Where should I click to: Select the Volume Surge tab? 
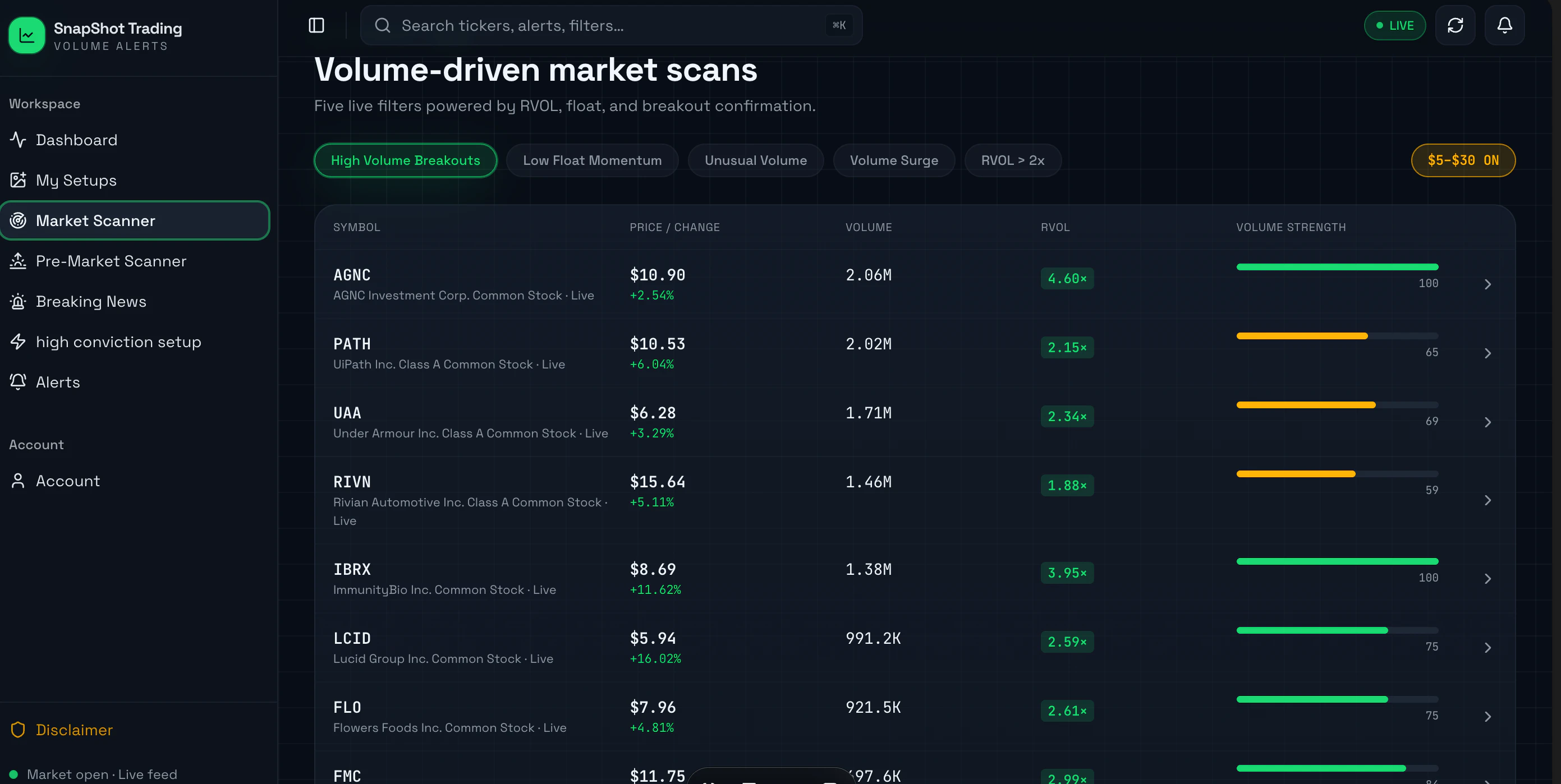[894, 160]
